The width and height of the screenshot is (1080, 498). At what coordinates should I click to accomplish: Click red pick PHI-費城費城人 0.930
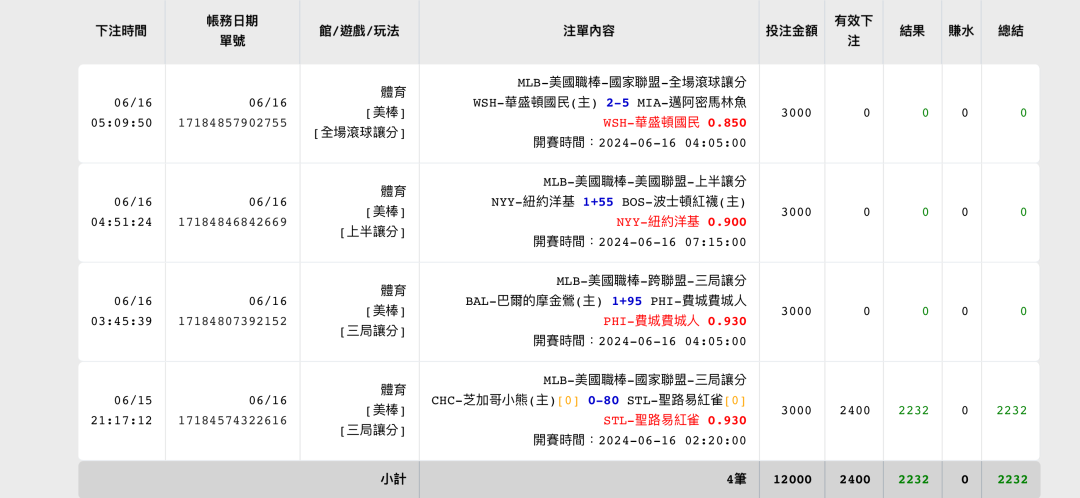tap(674, 322)
